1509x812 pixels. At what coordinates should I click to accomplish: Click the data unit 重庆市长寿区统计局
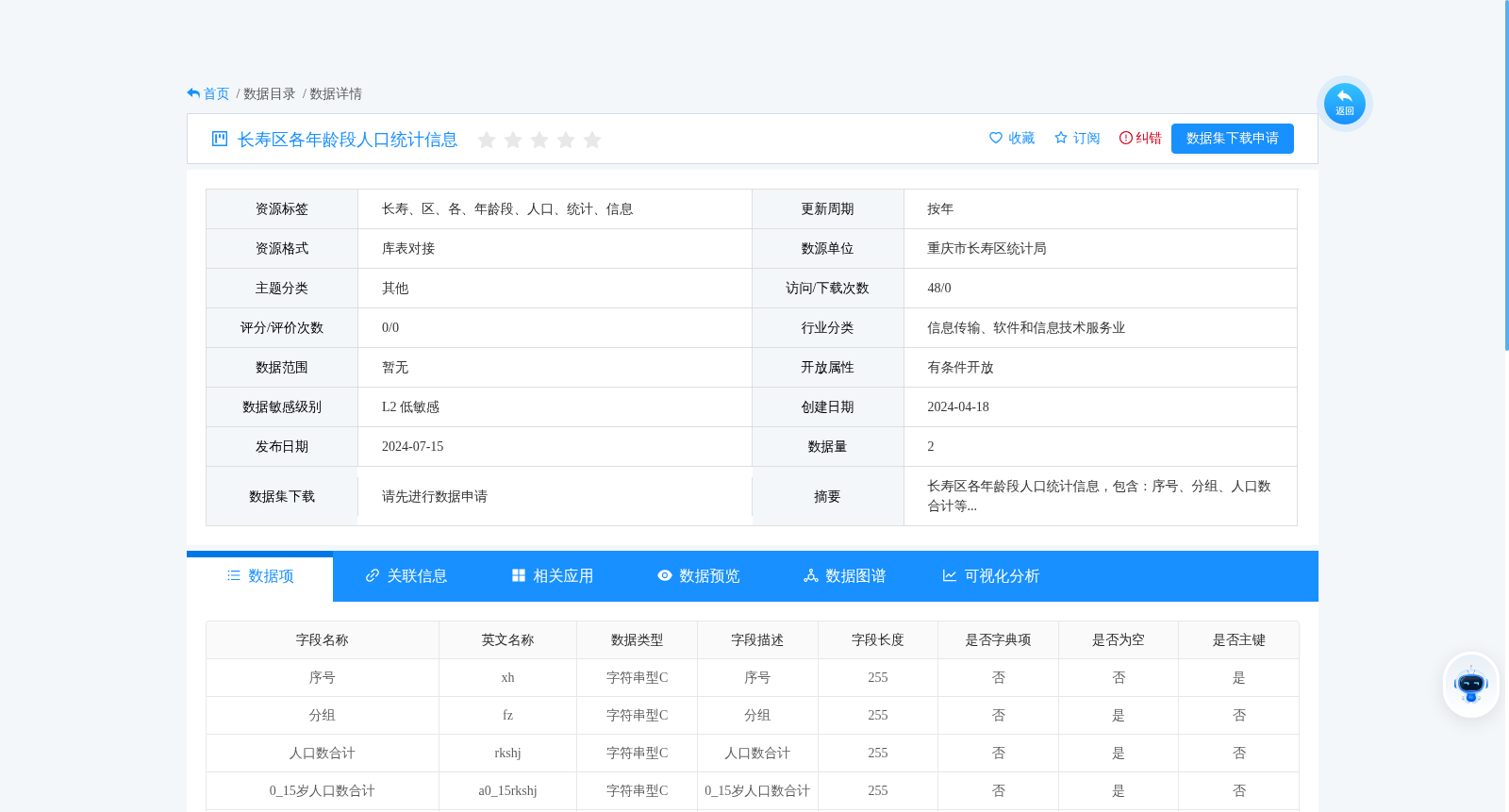tap(987, 248)
